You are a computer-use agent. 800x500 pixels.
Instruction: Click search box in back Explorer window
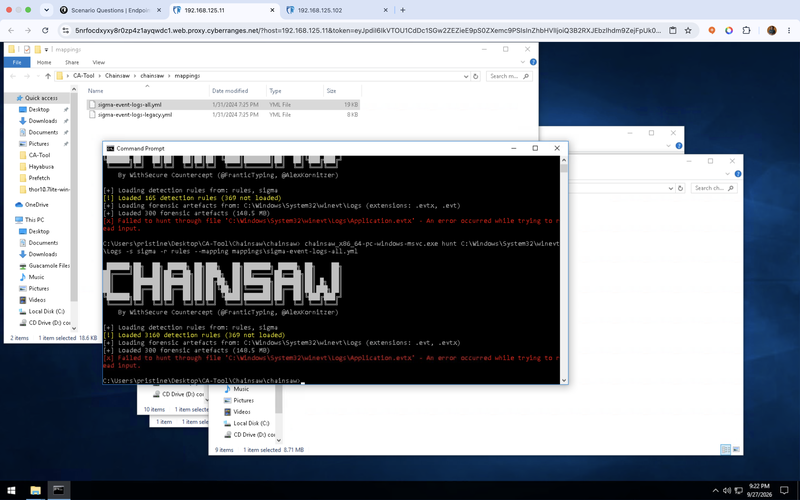tap(714, 188)
